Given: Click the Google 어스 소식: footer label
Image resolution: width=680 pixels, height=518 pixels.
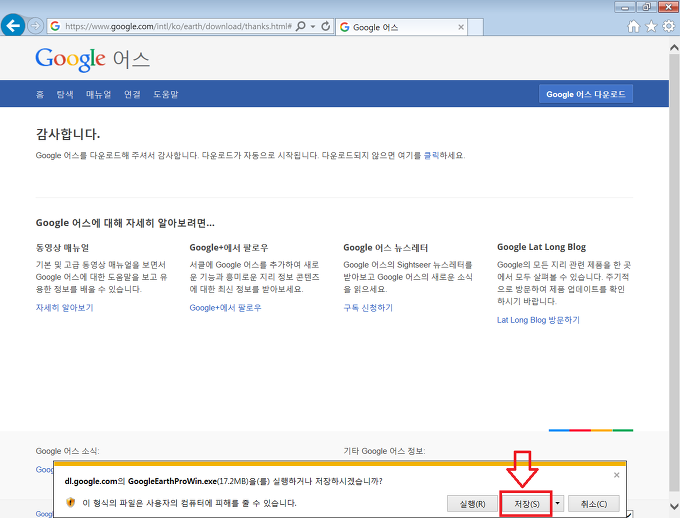Looking at the screenshot, I should coord(67,451).
